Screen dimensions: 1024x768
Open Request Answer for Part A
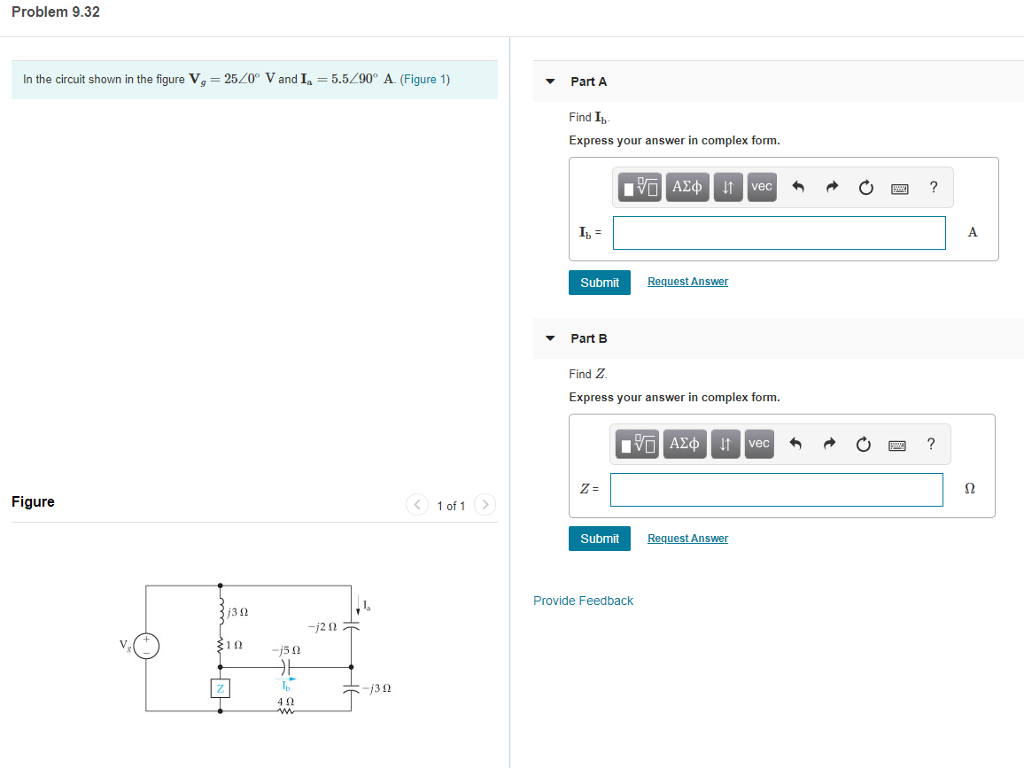click(687, 281)
